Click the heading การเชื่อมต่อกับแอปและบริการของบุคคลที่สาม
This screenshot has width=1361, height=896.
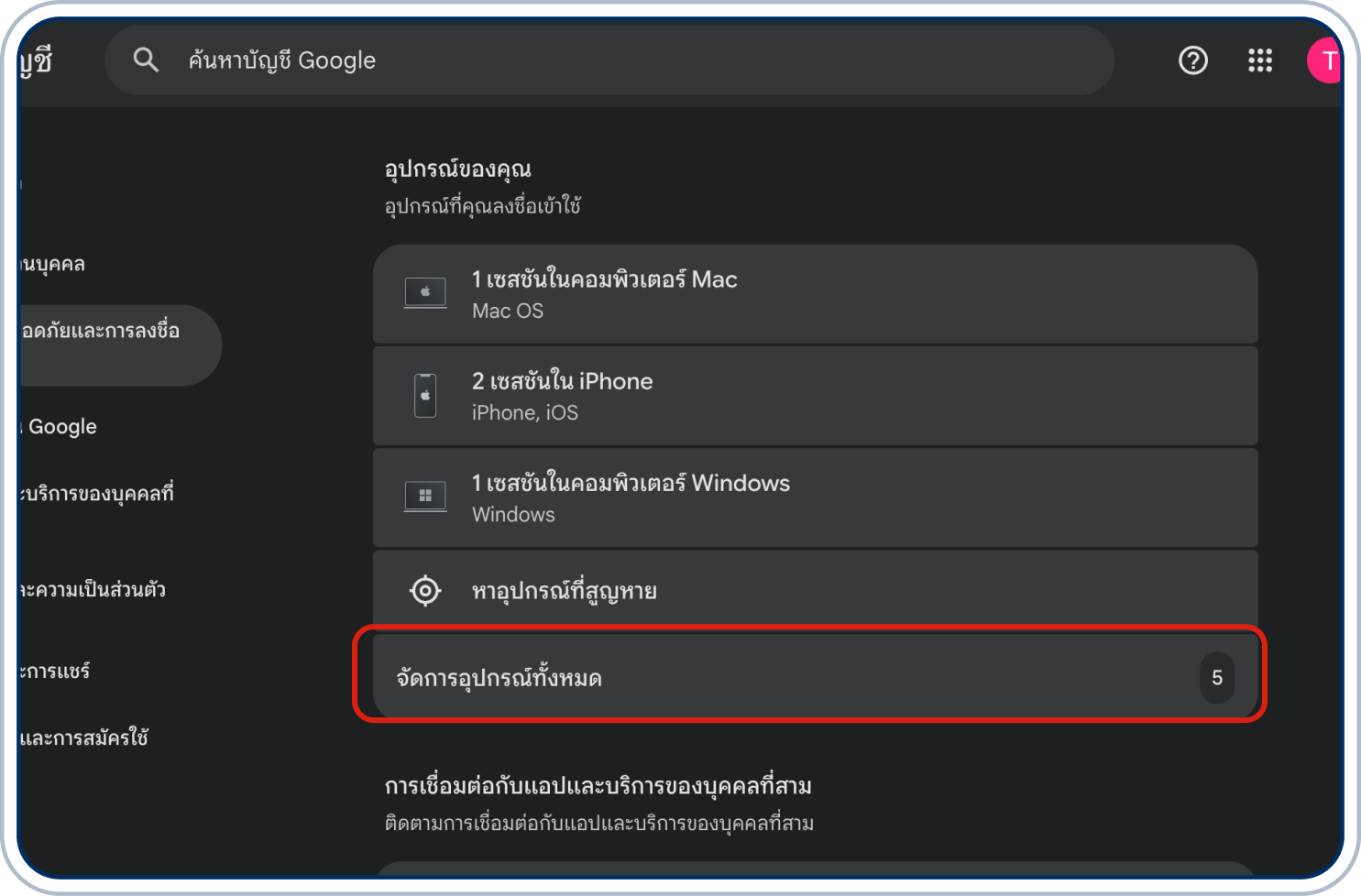point(598,786)
